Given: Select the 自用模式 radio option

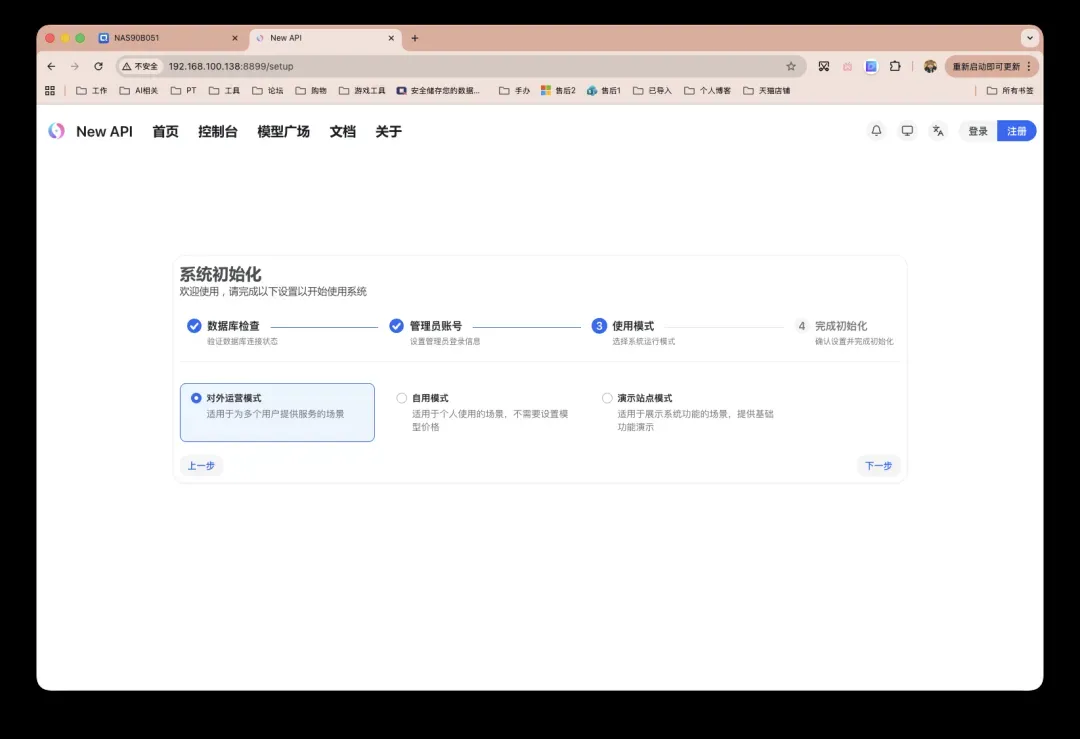Looking at the screenshot, I should pos(402,398).
